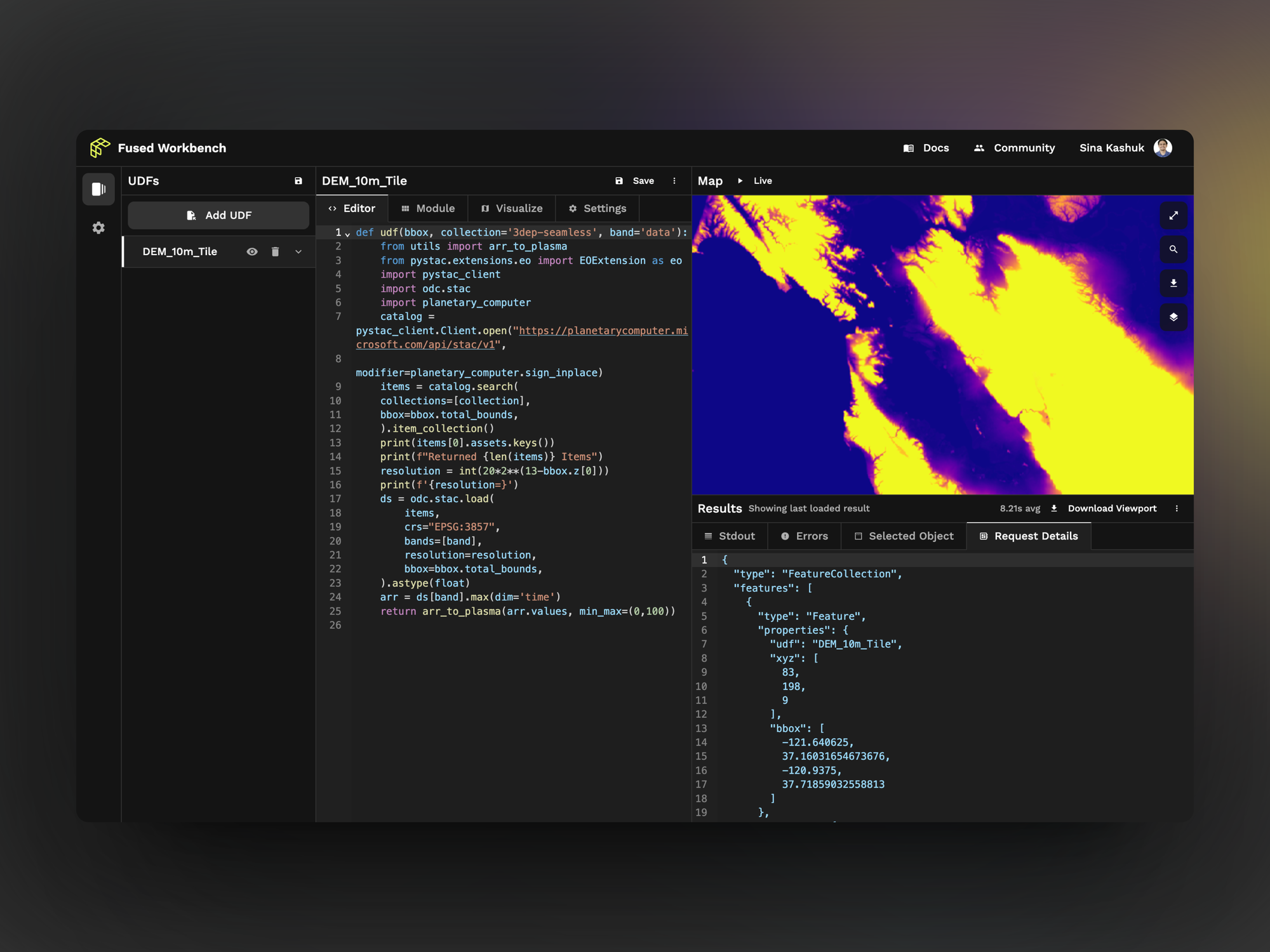
Task: Open the three-dot menu next to Save
Action: pyautogui.click(x=674, y=181)
